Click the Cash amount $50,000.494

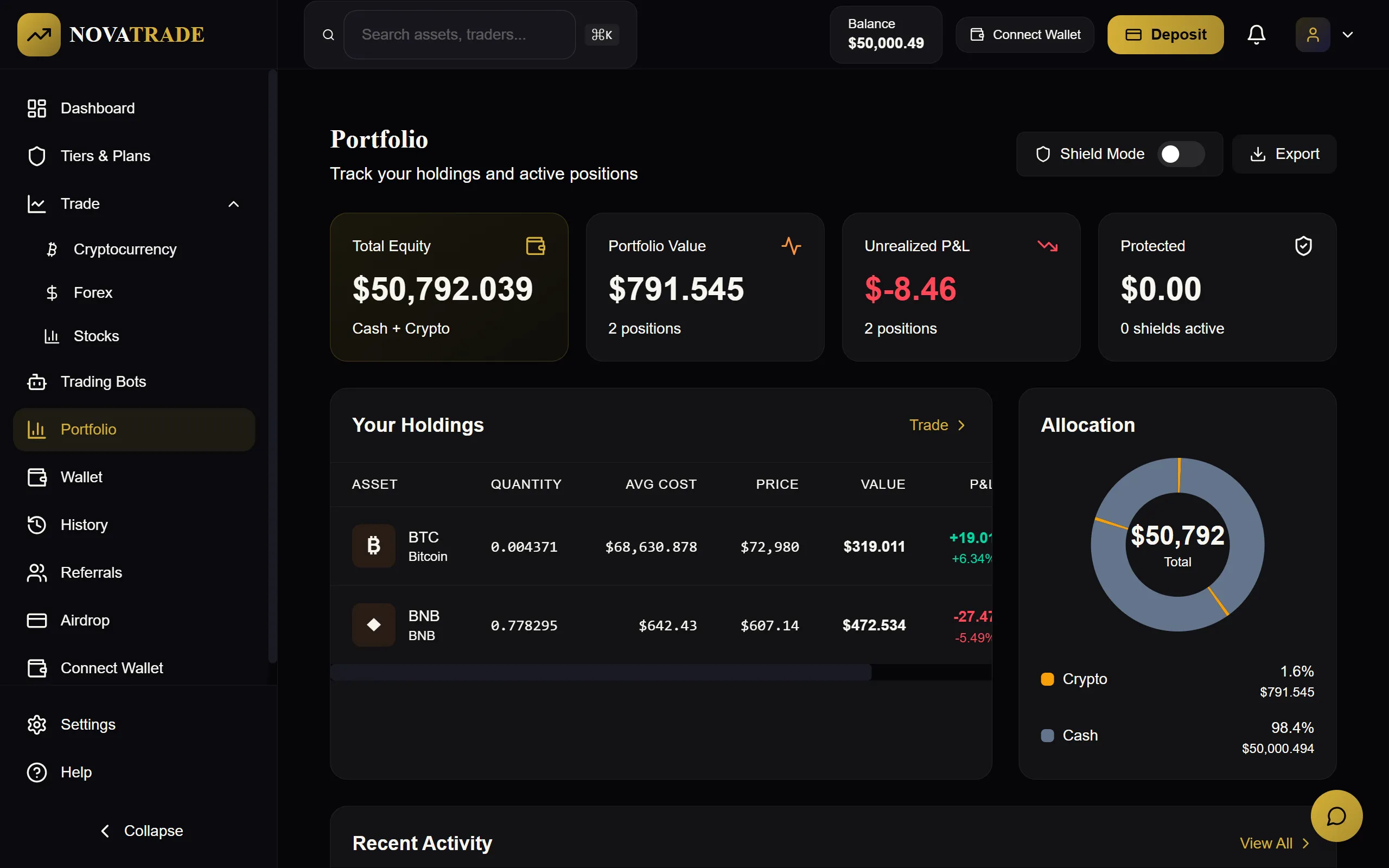tap(1278, 748)
